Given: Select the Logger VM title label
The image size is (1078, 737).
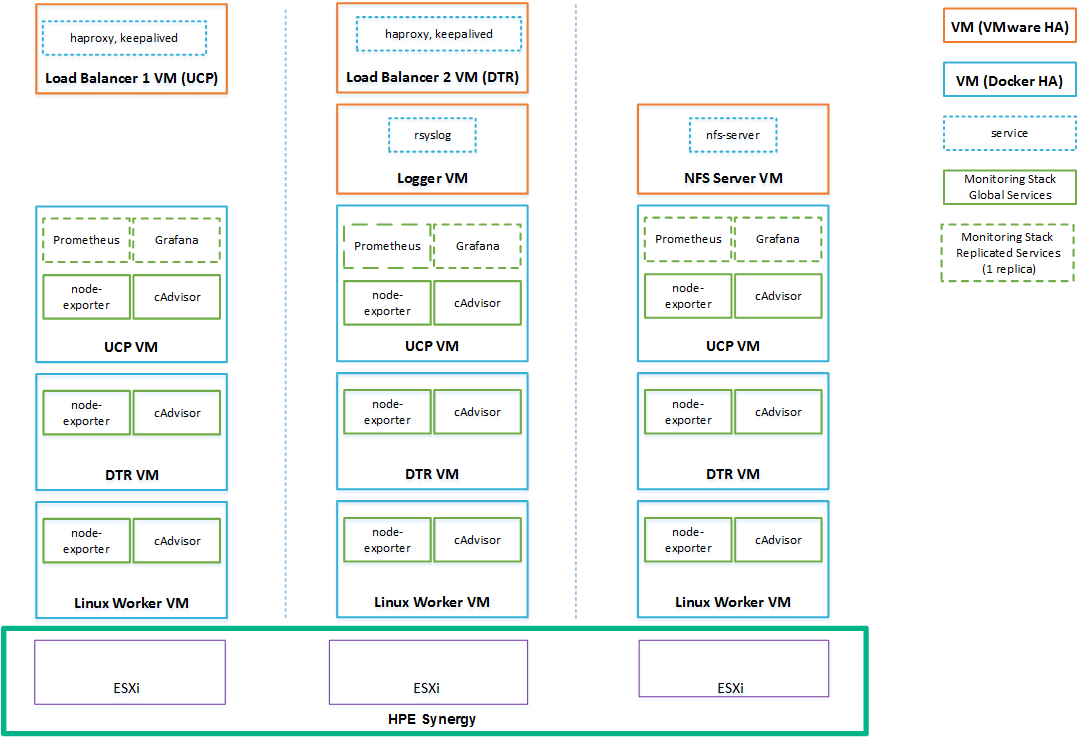Looking at the screenshot, I should coord(431,178).
